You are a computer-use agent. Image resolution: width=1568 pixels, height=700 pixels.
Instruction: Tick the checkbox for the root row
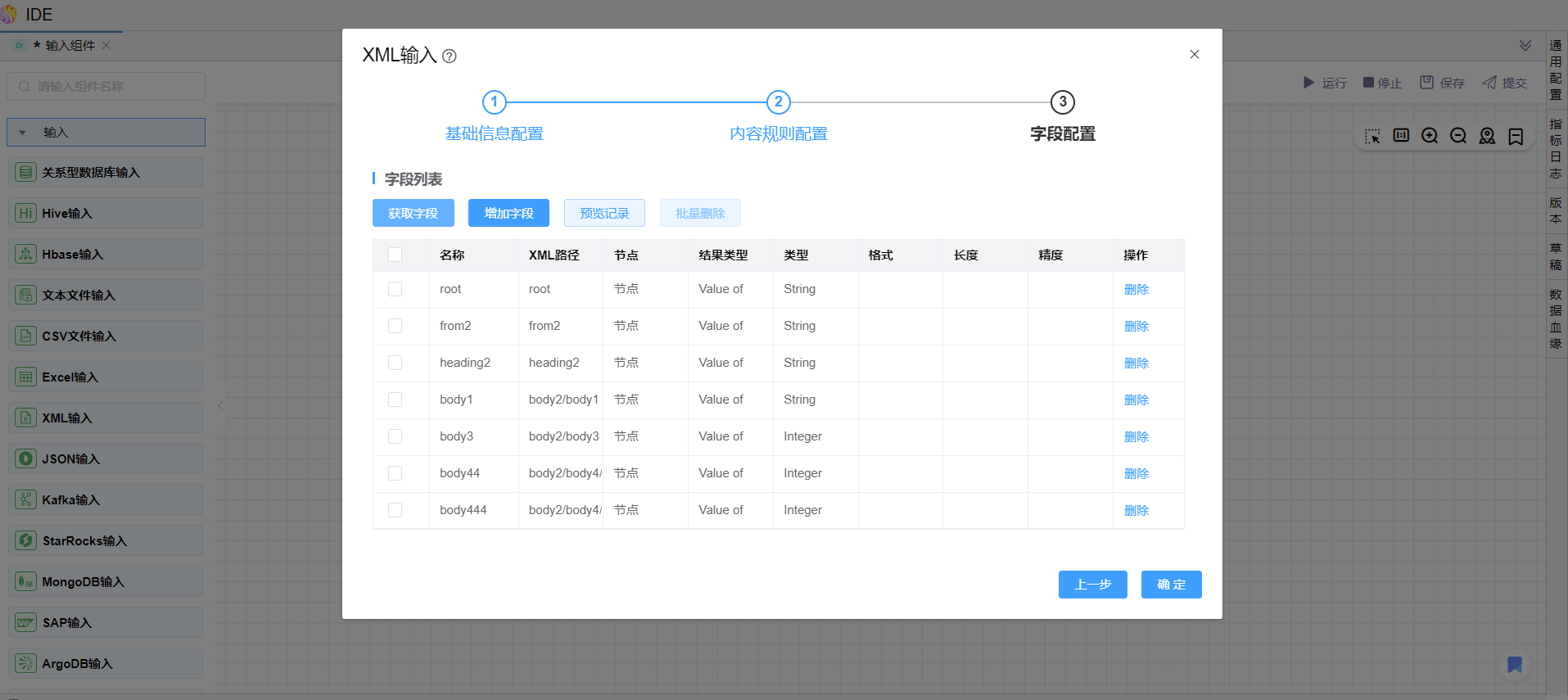pyautogui.click(x=395, y=289)
